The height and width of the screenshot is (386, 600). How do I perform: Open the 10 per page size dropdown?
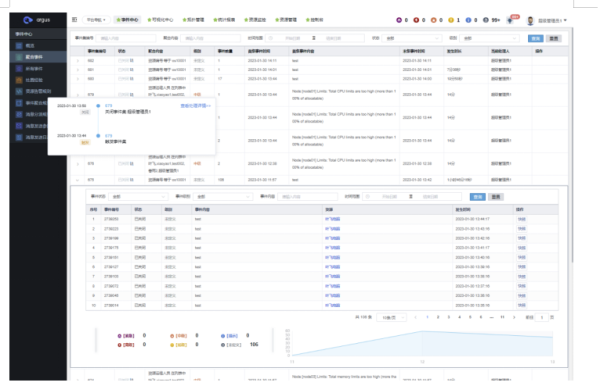coord(391,318)
